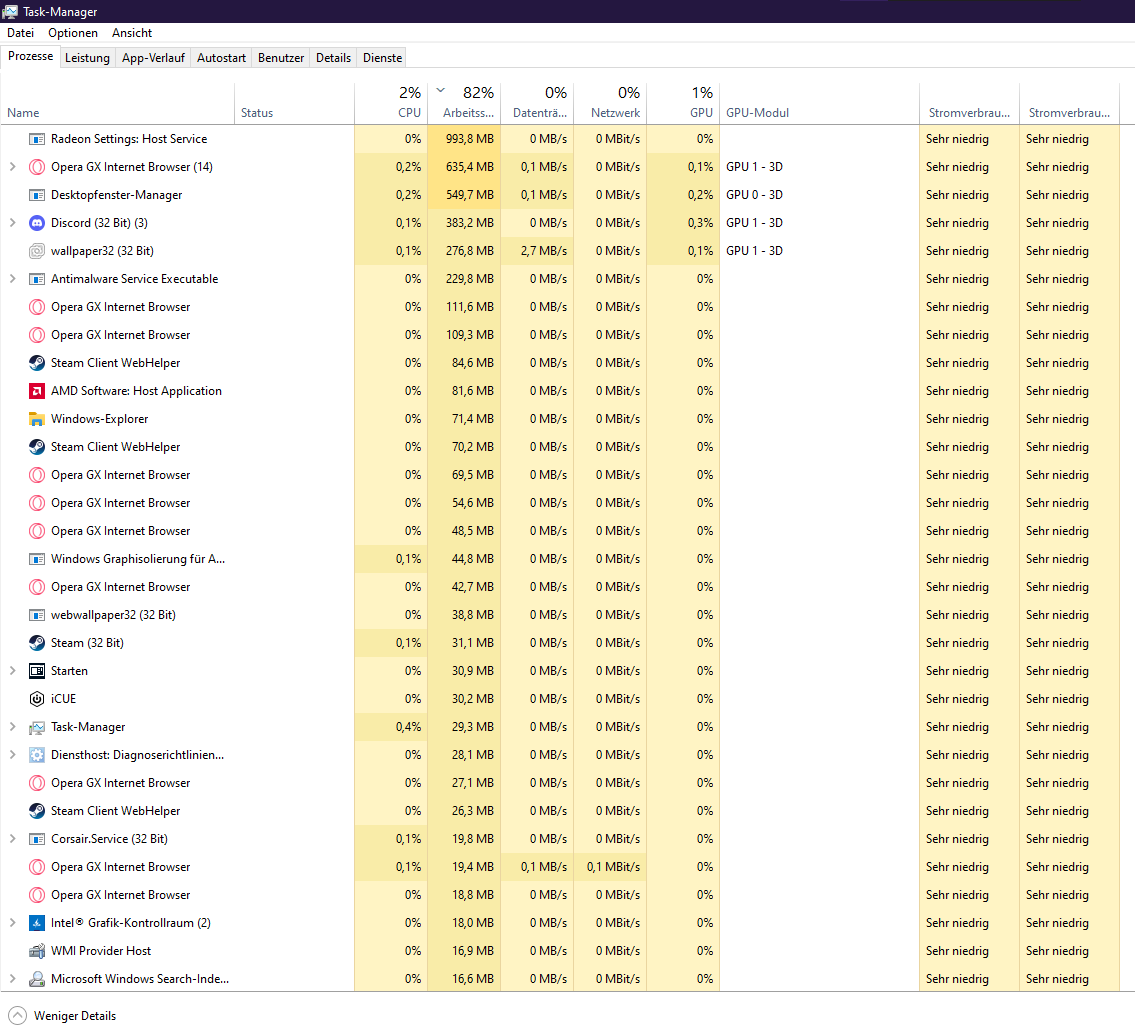
Task: Click the Windows Graphisolierung process icon
Action: (37, 559)
